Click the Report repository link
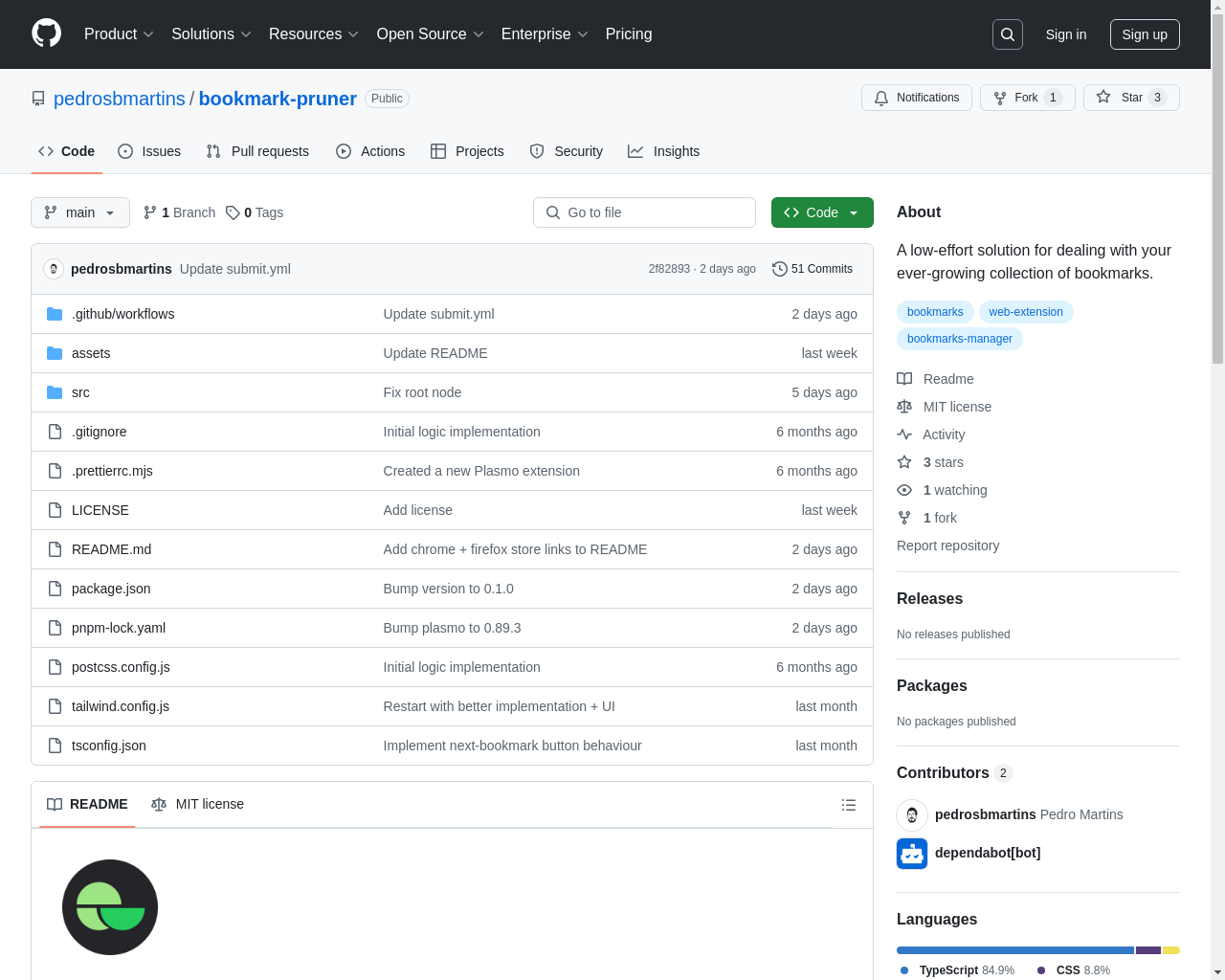1225x980 pixels. 948,546
